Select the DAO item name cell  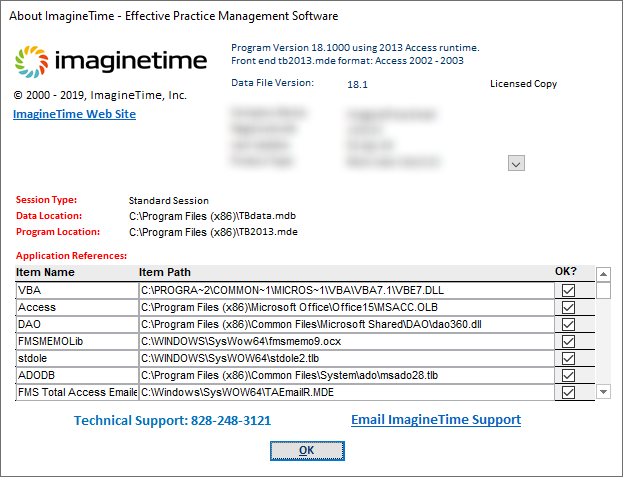(x=77, y=324)
